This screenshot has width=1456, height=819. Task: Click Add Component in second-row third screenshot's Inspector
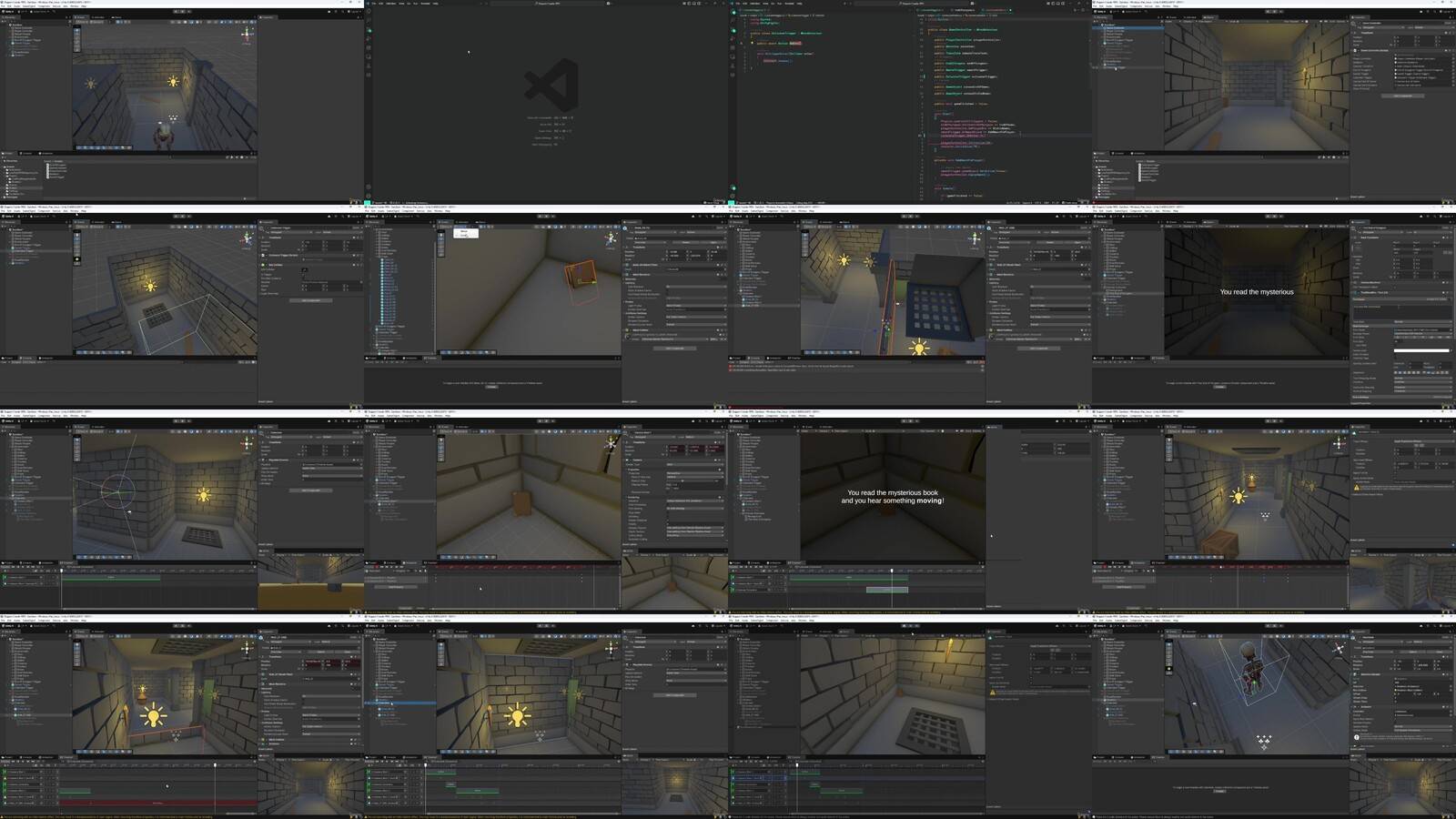tap(1038, 348)
